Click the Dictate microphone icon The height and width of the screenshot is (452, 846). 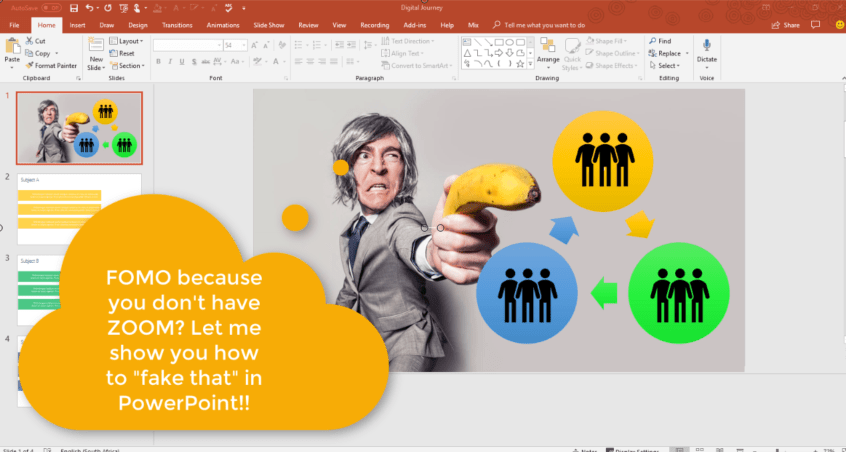pyautogui.click(x=707, y=49)
